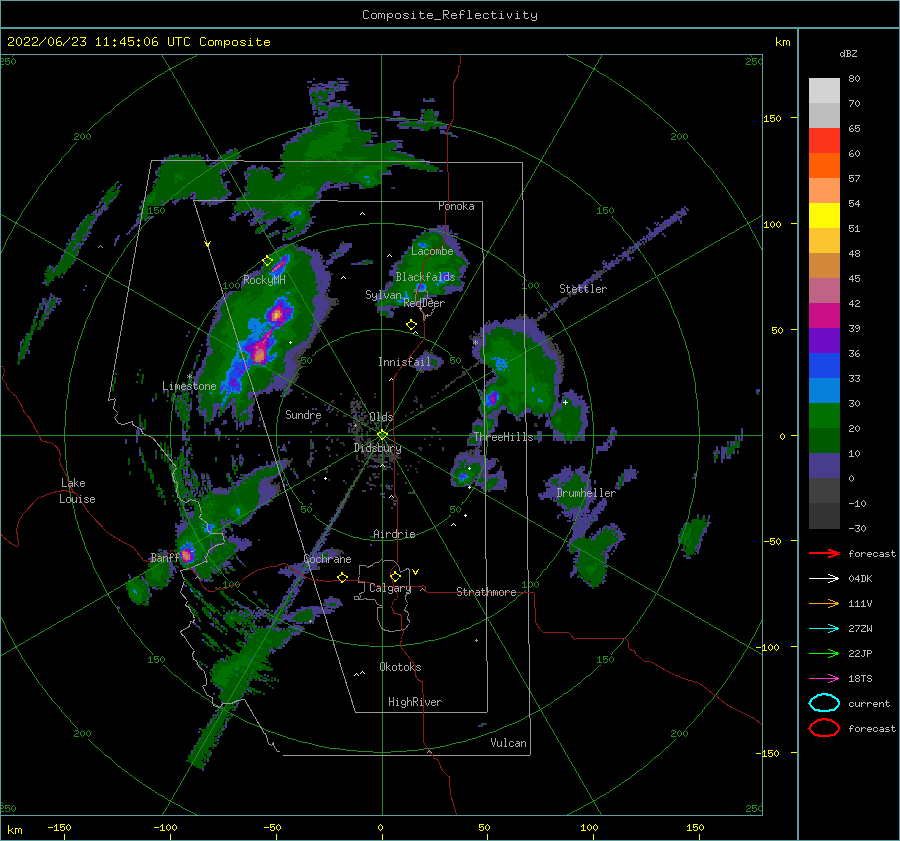Click the cyan current ellipse legend icon

tap(824, 703)
